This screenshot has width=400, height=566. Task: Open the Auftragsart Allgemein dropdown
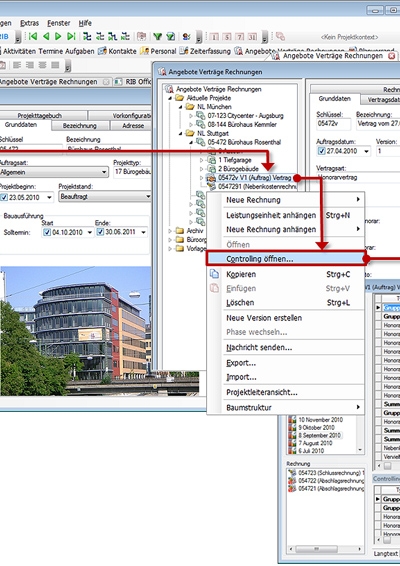104,172
